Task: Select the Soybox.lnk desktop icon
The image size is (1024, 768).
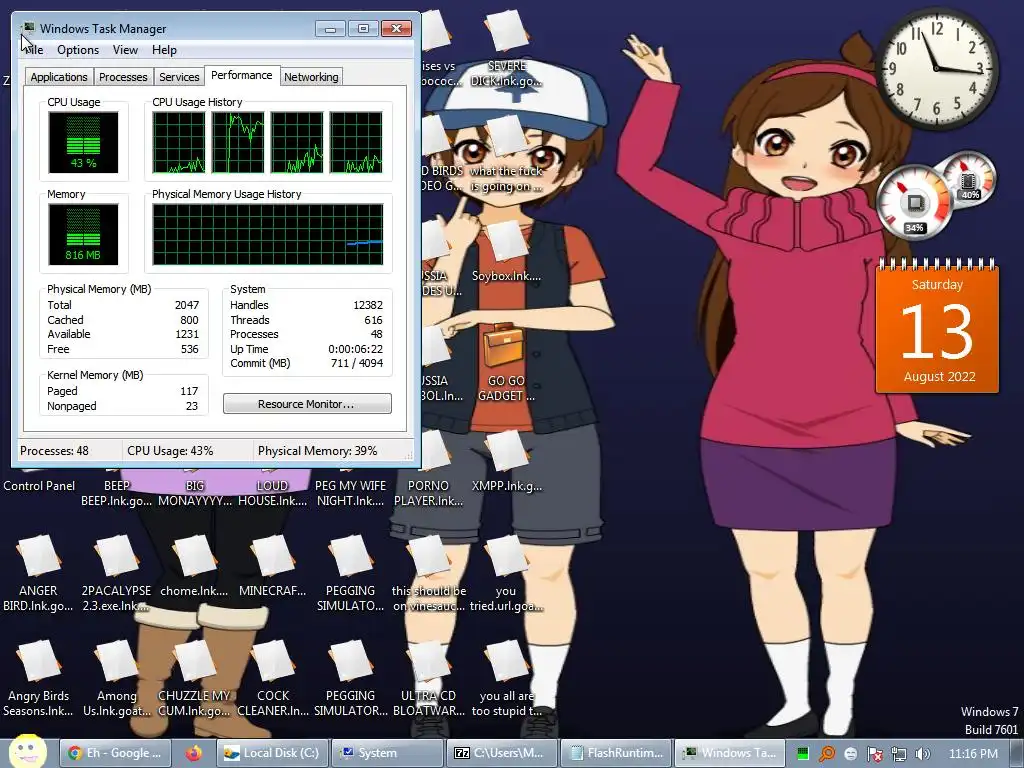Action: (506, 251)
